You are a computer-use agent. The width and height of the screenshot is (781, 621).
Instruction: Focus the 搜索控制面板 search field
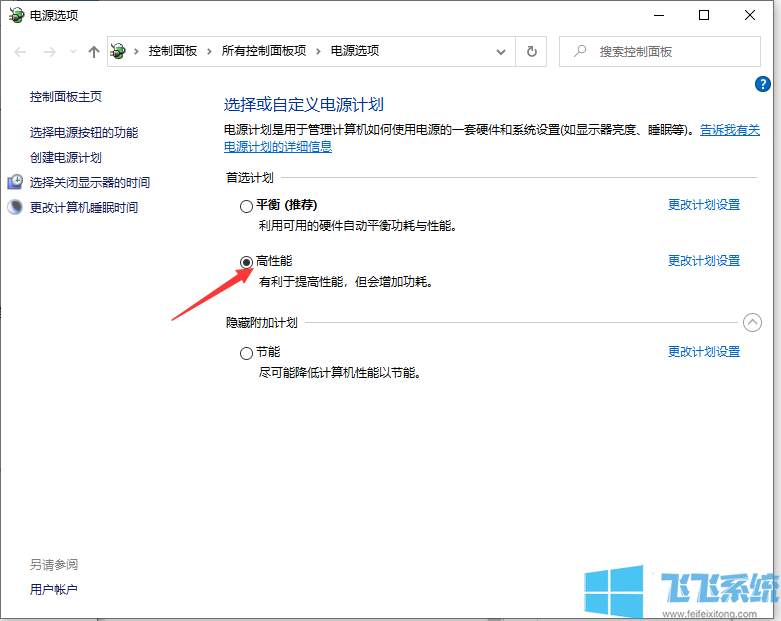click(x=659, y=51)
